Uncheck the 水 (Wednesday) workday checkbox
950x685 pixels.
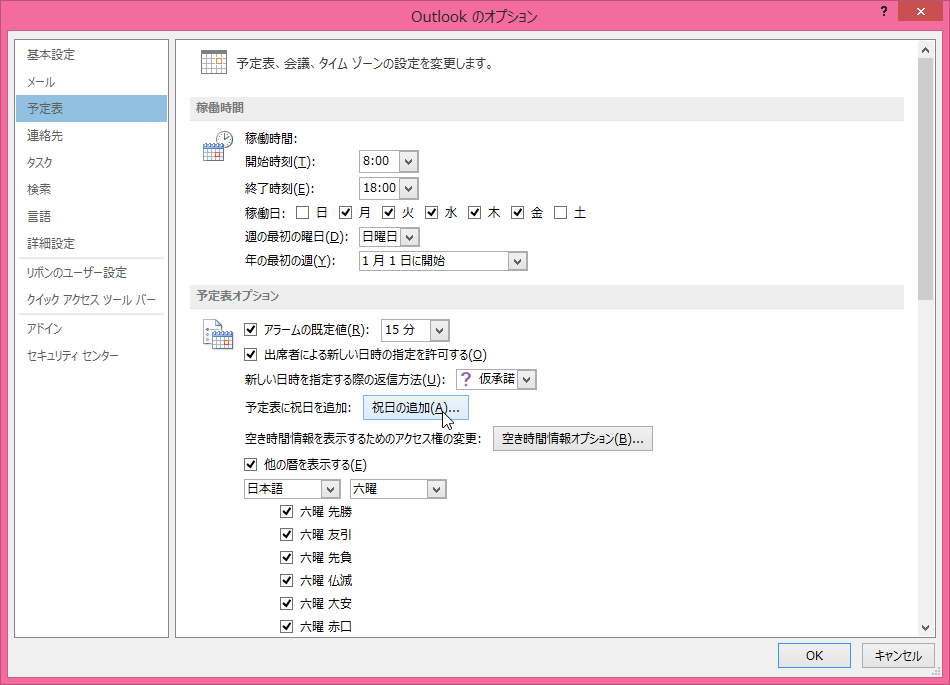[x=431, y=213]
